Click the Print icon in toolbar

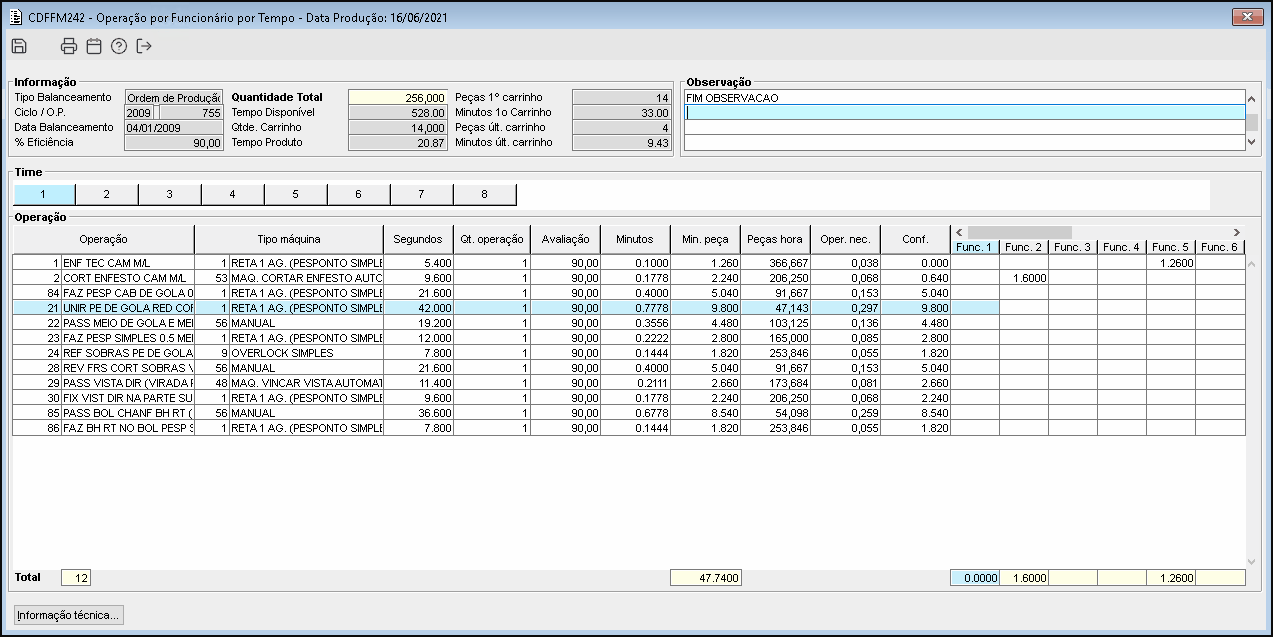pyautogui.click(x=69, y=46)
